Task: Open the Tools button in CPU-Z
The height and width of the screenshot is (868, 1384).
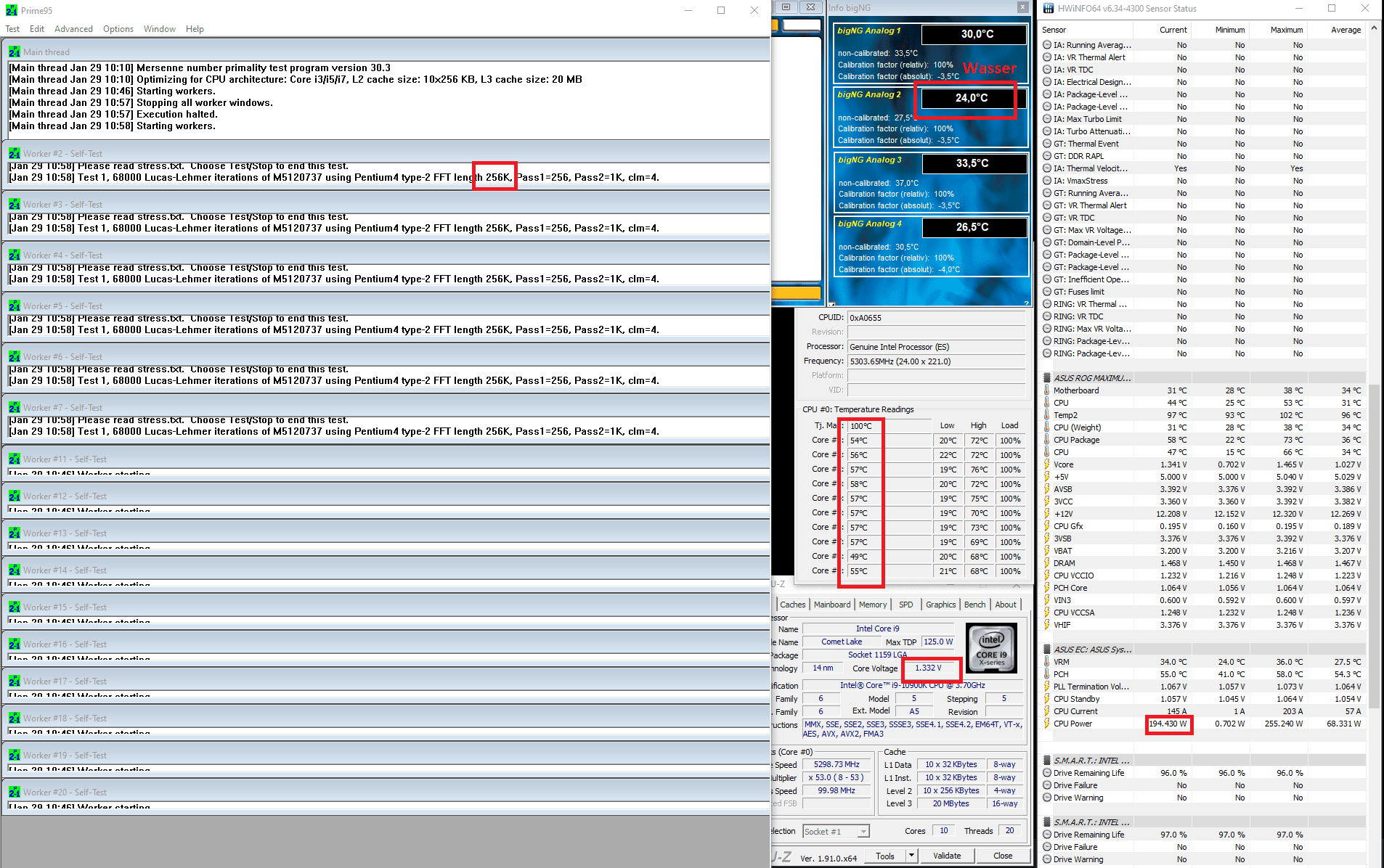Action: pos(885,856)
